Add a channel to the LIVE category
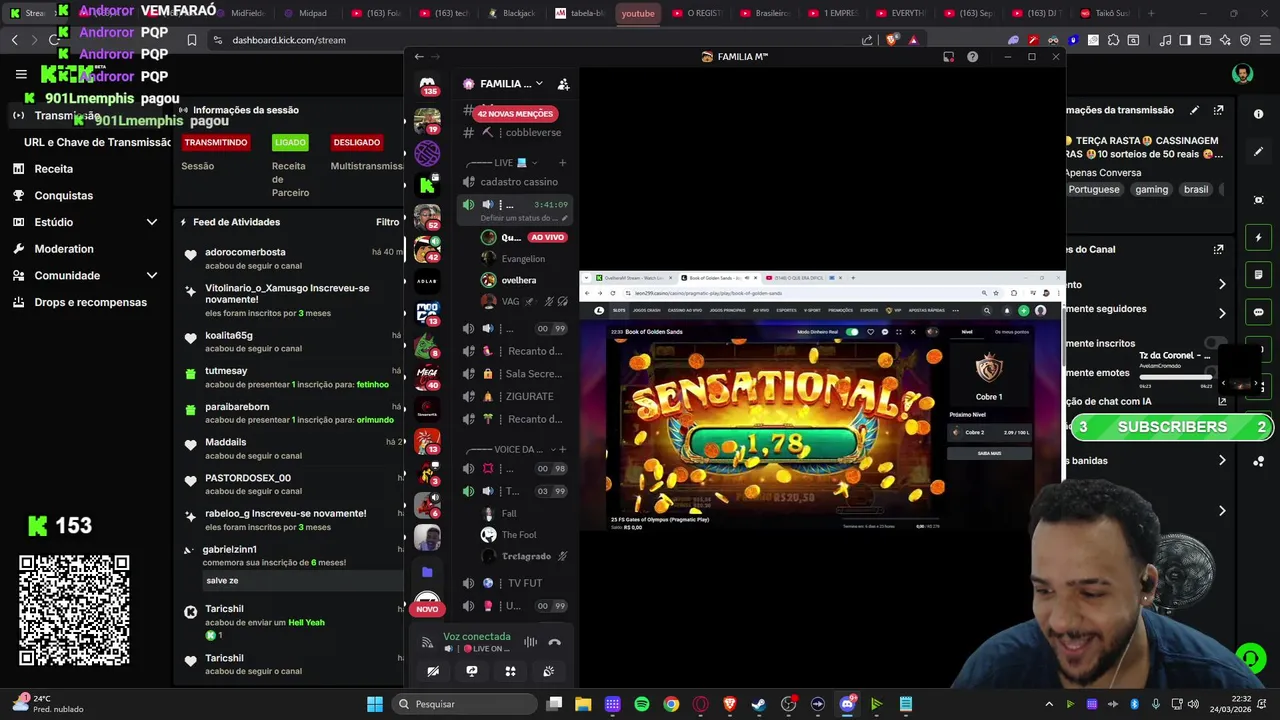Screen dimensions: 1280x720 point(562,162)
